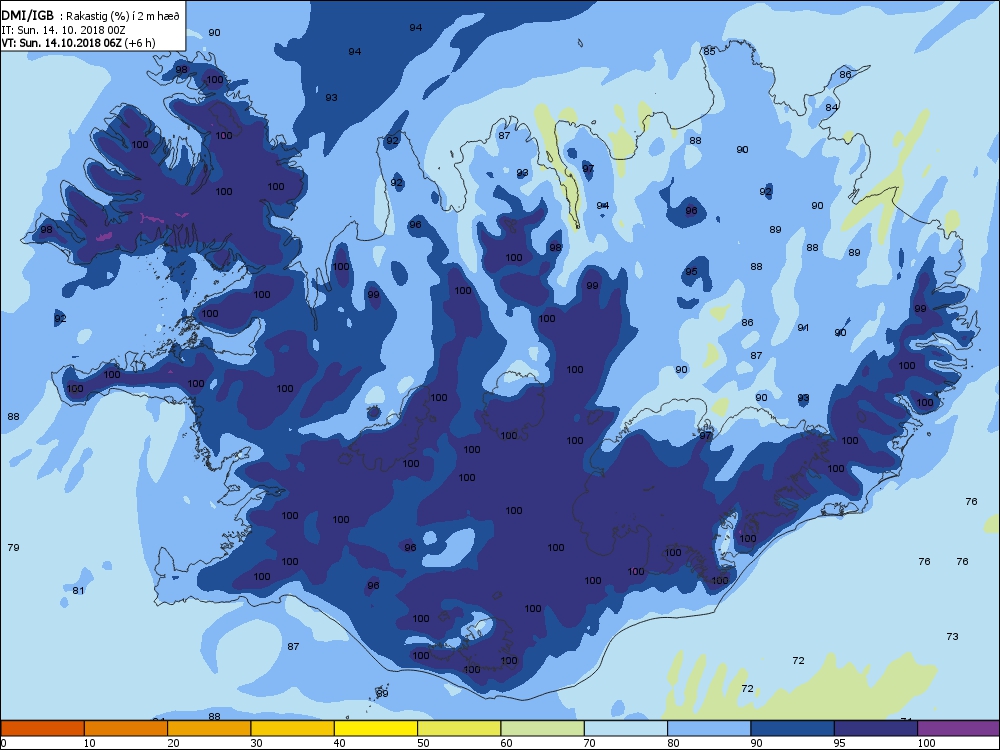Click the humidity value '84' on the map
The width and height of the screenshot is (1000, 750).
click(x=832, y=108)
